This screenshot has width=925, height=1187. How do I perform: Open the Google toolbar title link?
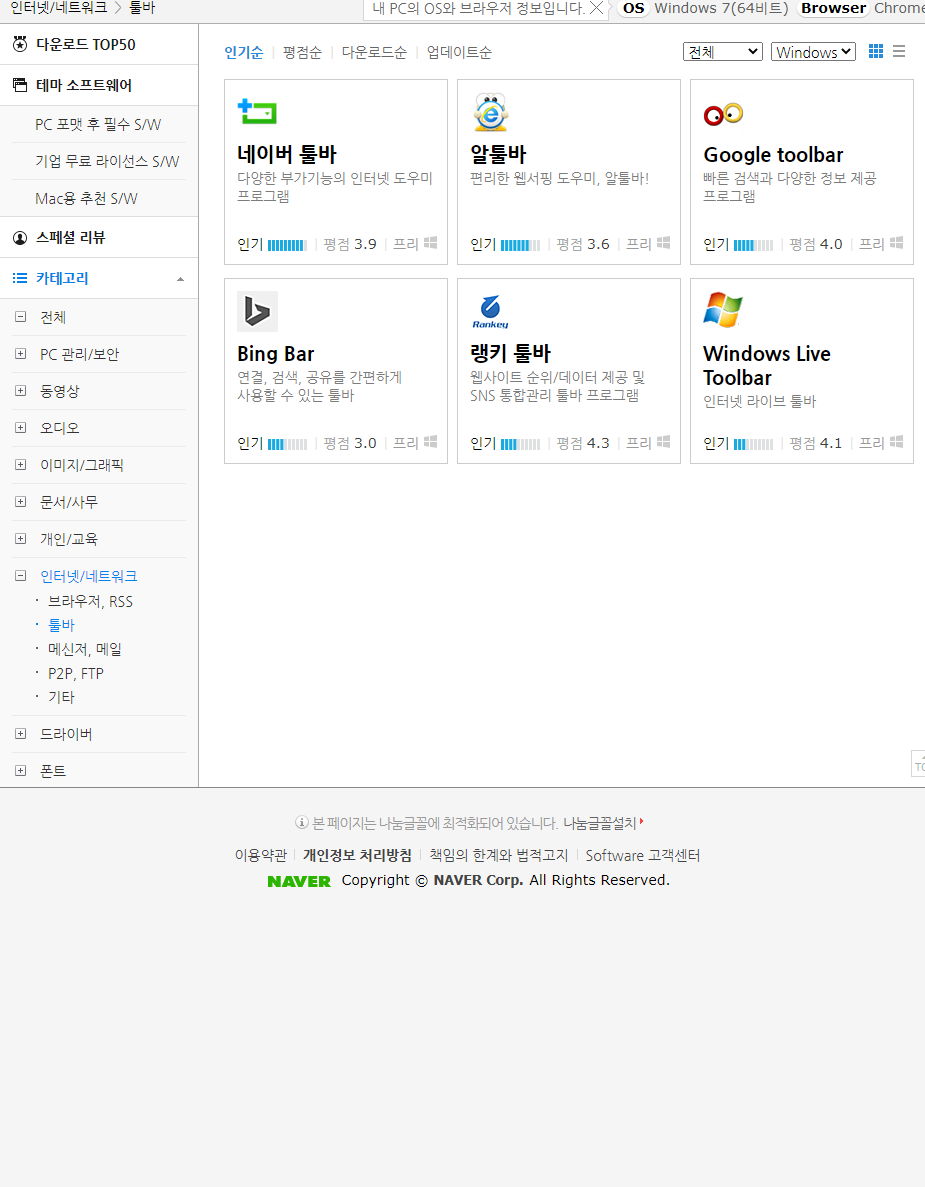coord(773,155)
